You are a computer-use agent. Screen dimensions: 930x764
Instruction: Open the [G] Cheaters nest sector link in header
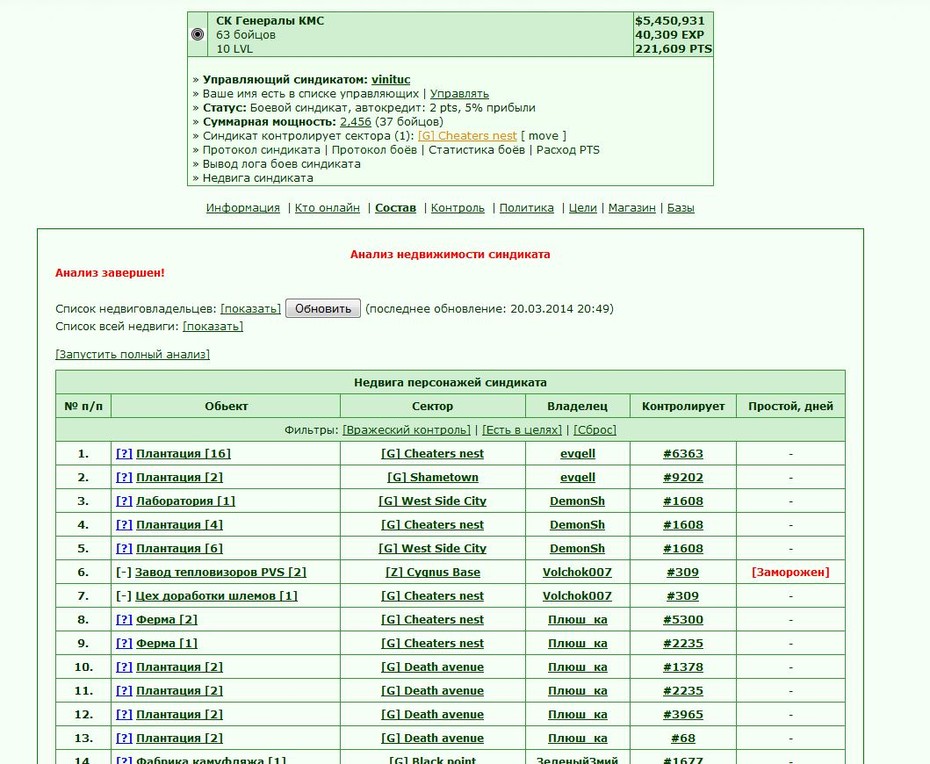pos(467,136)
